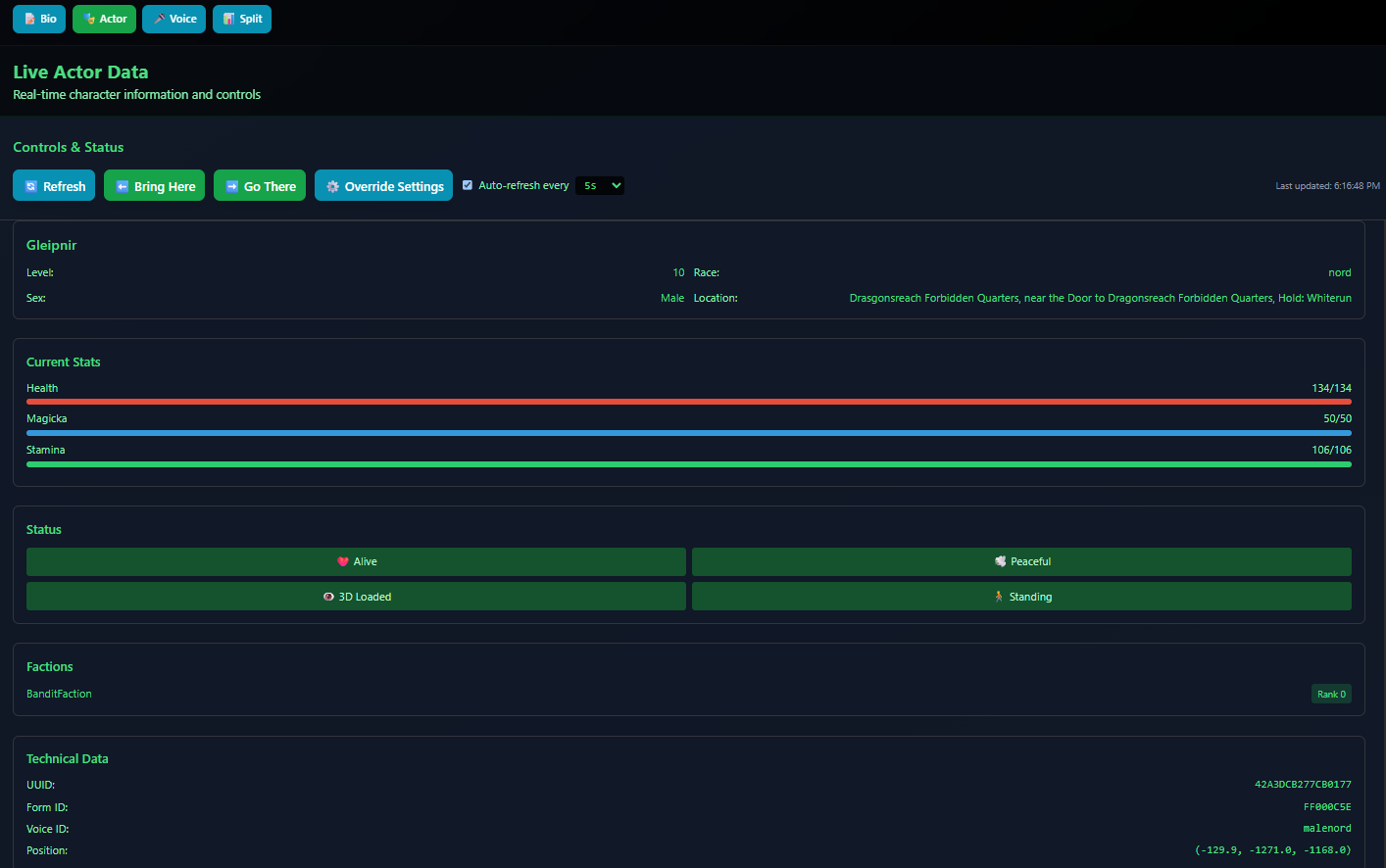Click the Form ID value FF000C5E
1386x868 pixels.
click(1327, 807)
